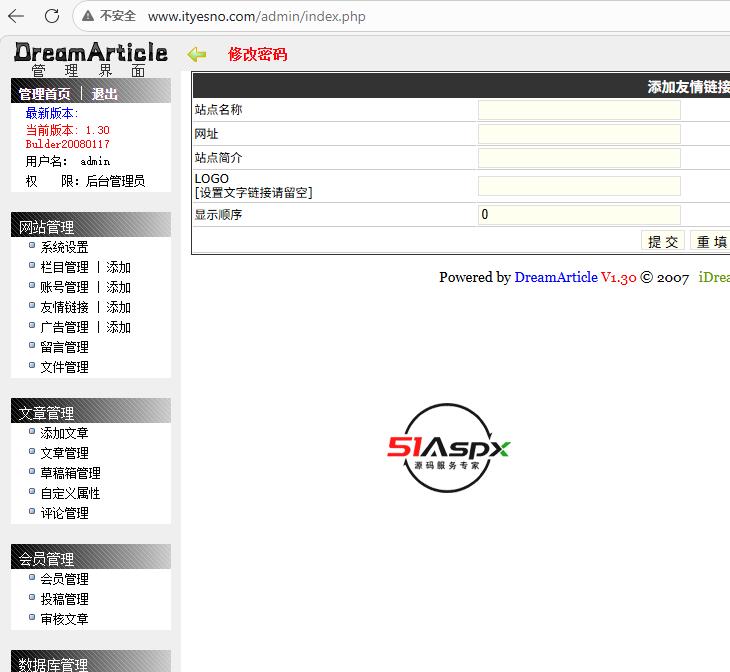Open 文章管理 menu item
This screenshot has height=672, width=730.
click(x=64, y=453)
